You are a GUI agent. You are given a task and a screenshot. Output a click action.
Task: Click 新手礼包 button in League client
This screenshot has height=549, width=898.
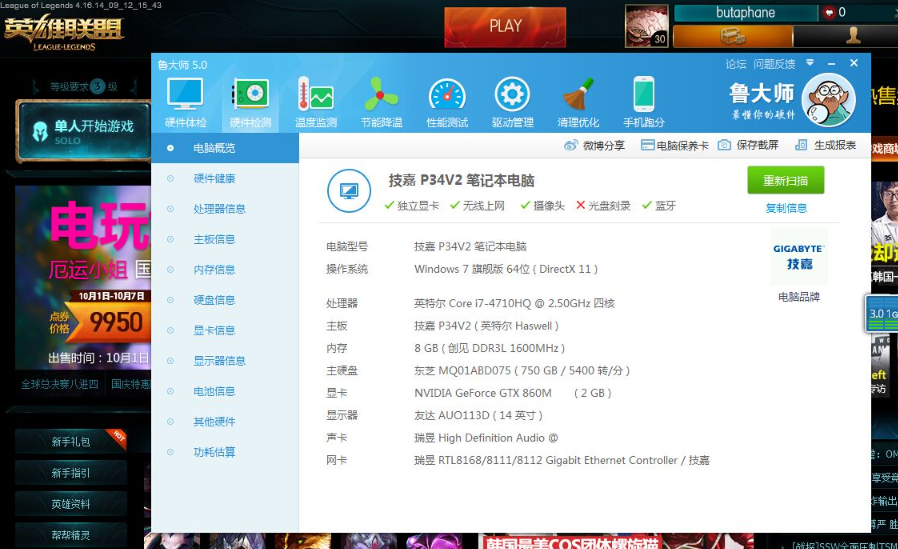(71, 442)
